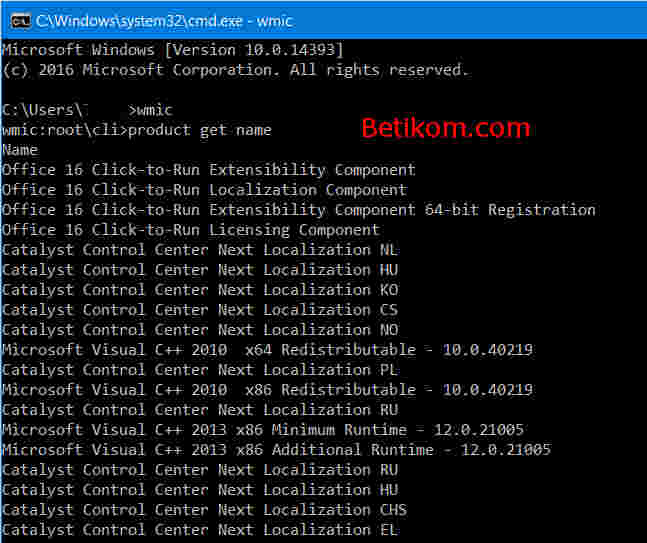Select Visual C++ 2013 x86 Minimum Runtime line
The image size is (647, 543).
click(263, 430)
